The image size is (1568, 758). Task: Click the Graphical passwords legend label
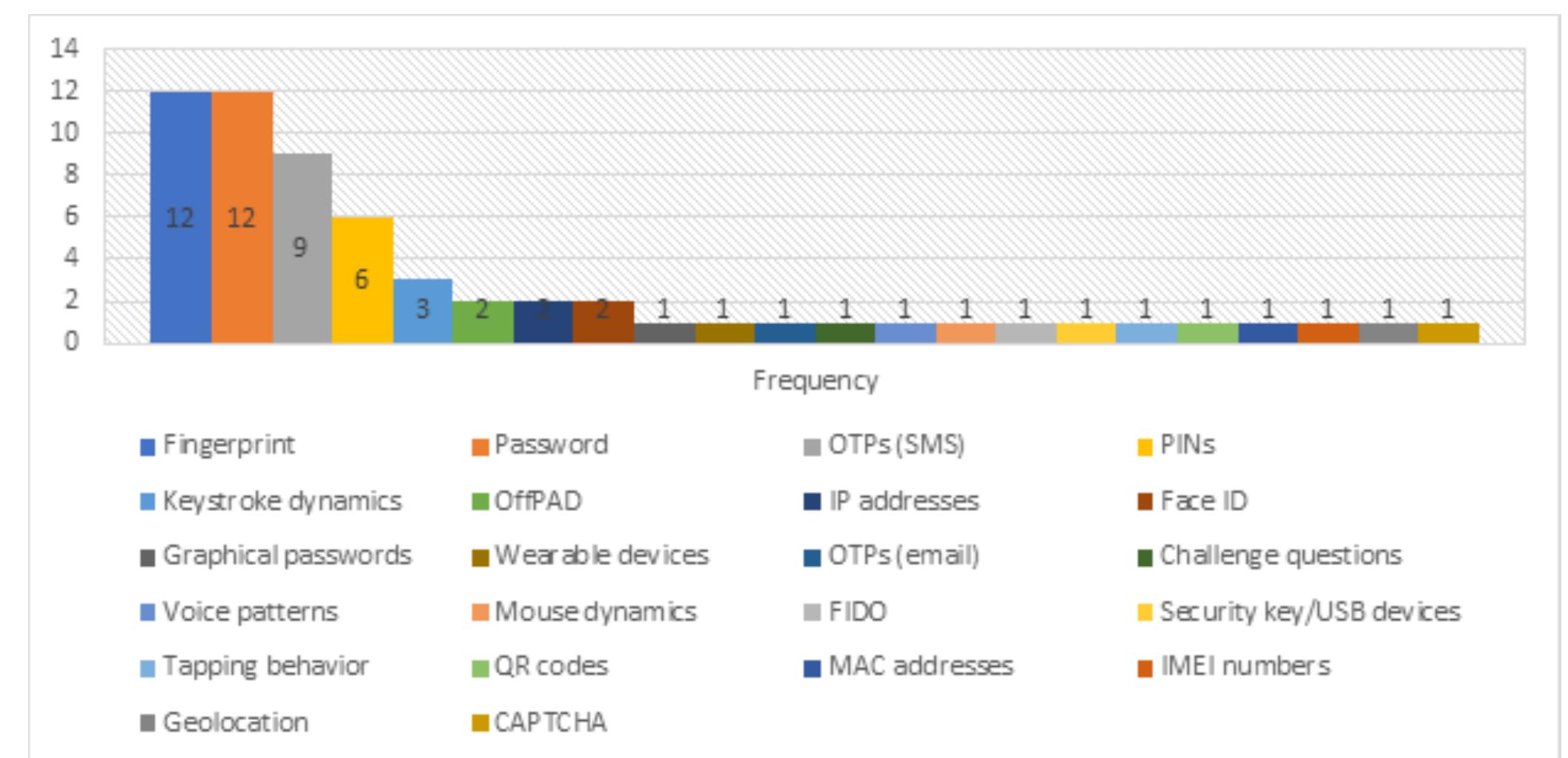pos(287,556)
